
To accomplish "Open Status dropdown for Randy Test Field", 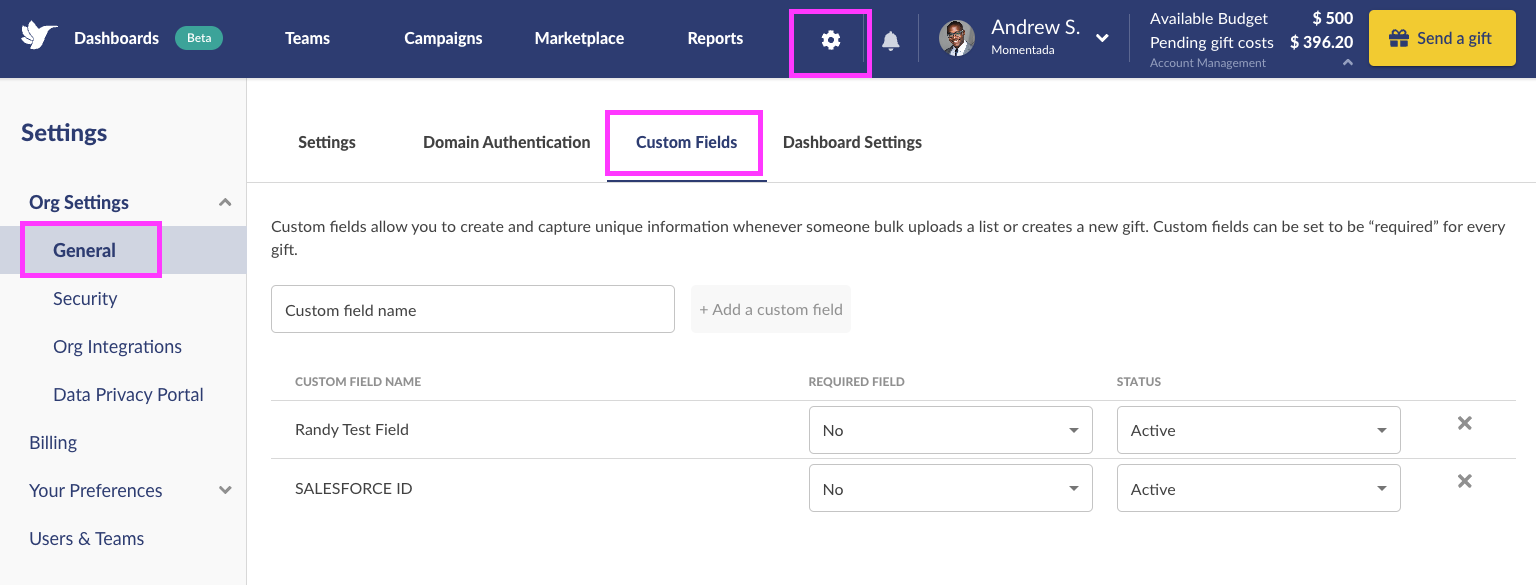I will coord(1258,430).
